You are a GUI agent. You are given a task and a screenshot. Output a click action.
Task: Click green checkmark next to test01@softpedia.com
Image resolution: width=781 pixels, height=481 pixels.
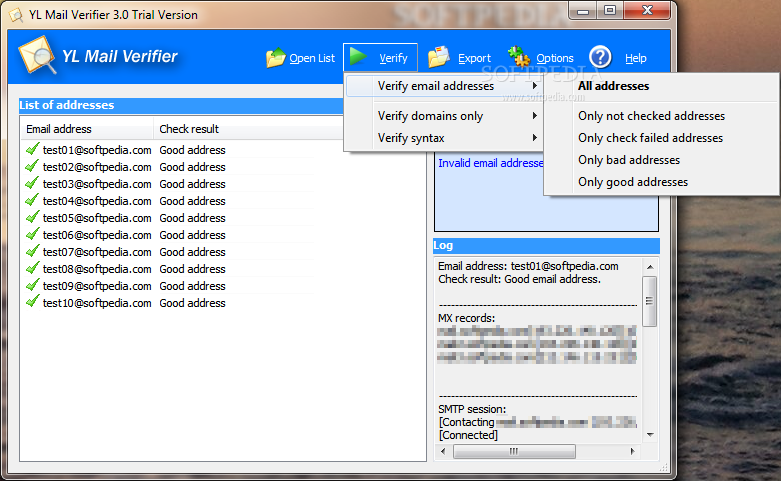pos(32,149)
